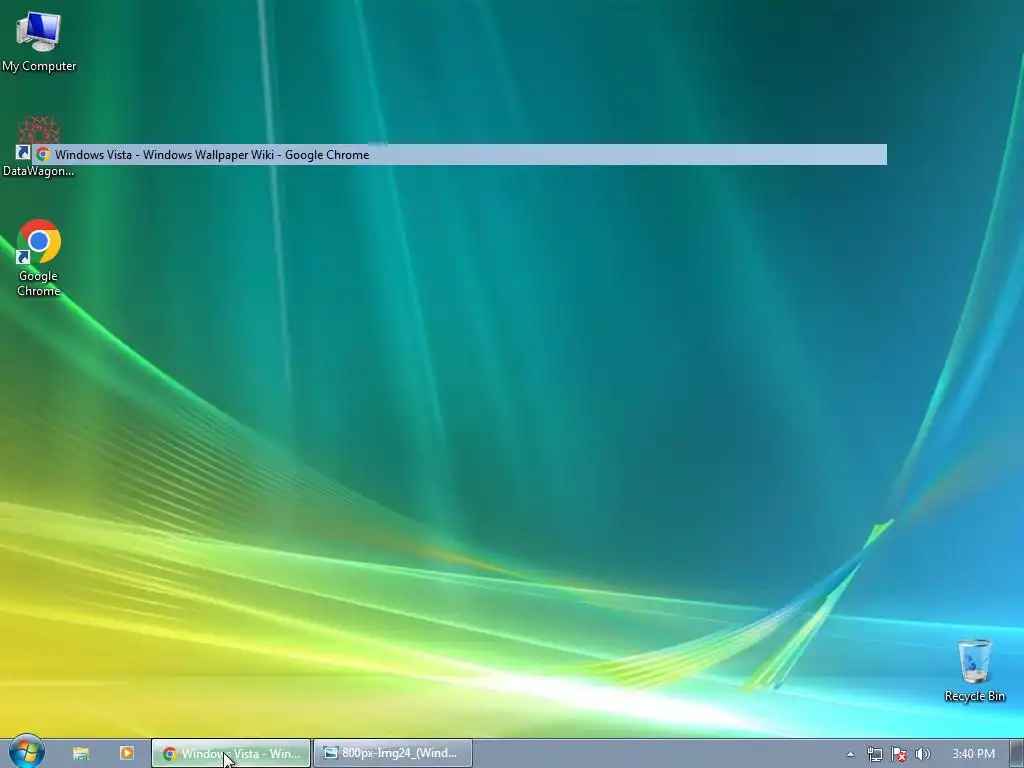Open the My Computer desktop icon
Viewport: 1024px width, 768px height.
[x=39, y=40]
